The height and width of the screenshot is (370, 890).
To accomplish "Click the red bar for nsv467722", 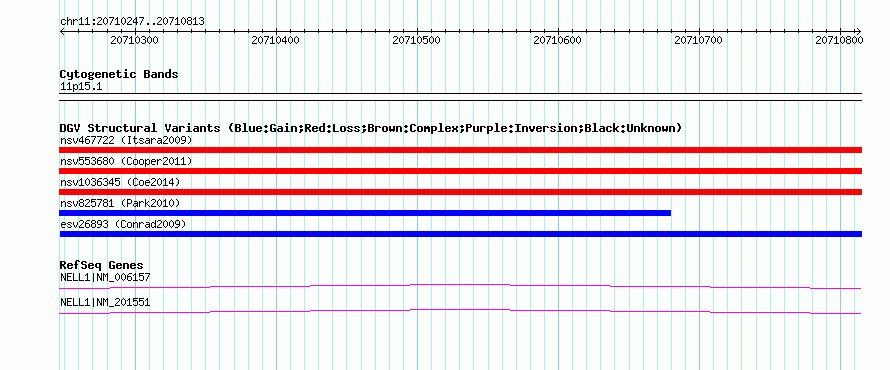I will [460, 150].
